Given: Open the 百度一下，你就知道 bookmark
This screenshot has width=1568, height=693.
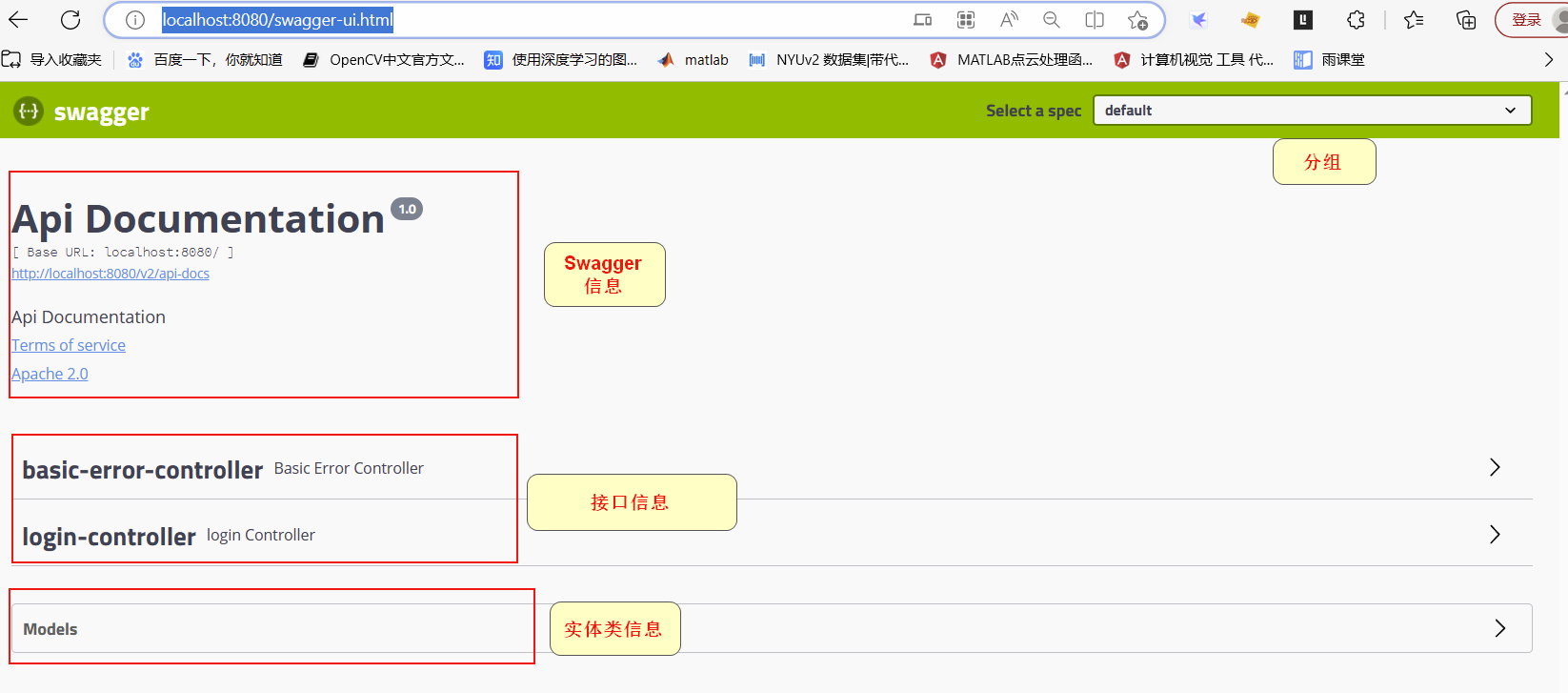Looking at the screenshot, I should [x=205, y=59].
